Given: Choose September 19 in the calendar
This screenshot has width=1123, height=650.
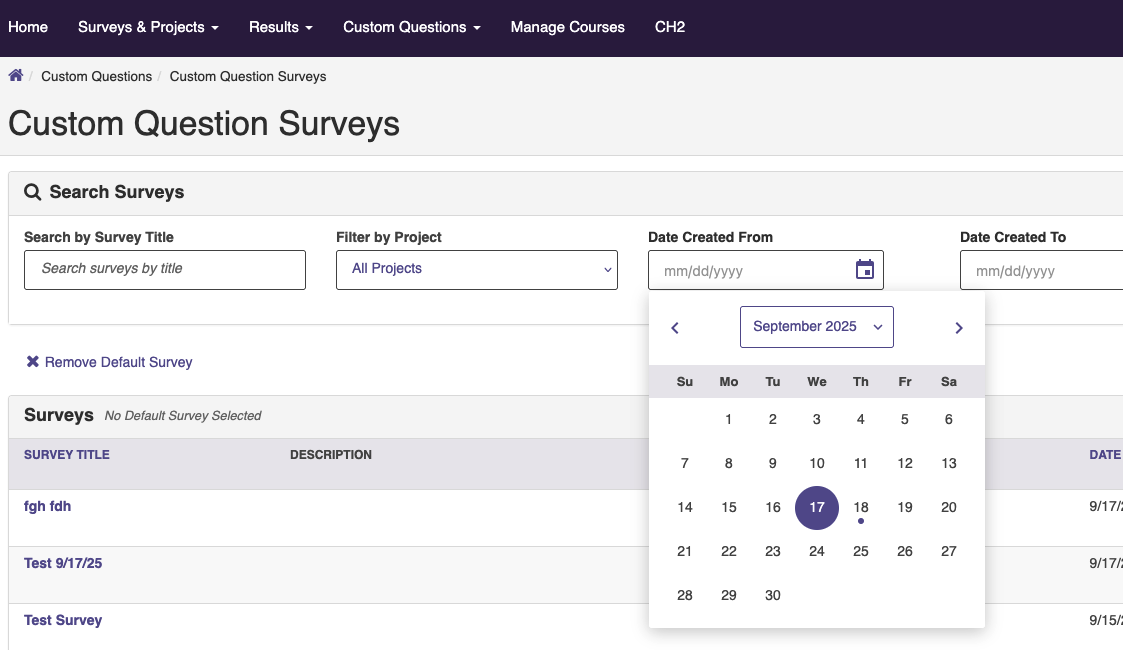Looking at the screenshot, I should (905, 508).
